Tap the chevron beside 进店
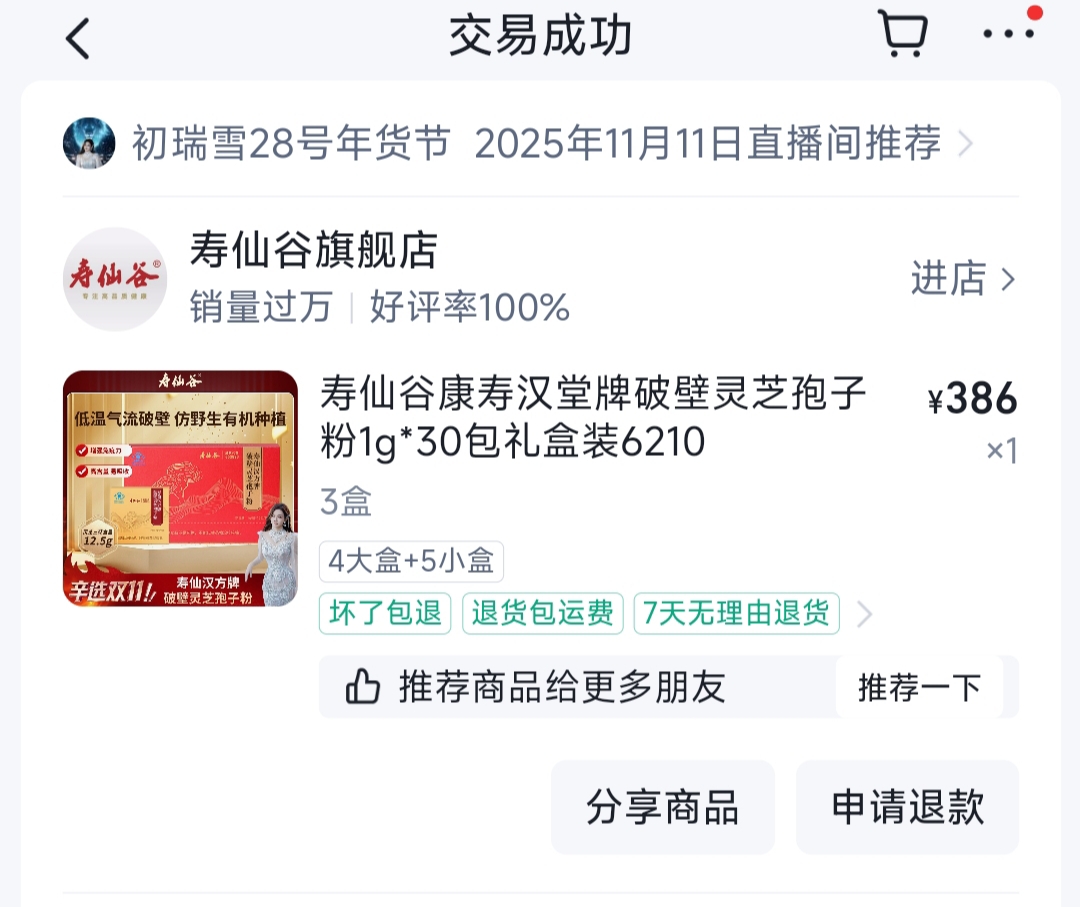This screenshot has height=907, width=1080. [1008, 279]
